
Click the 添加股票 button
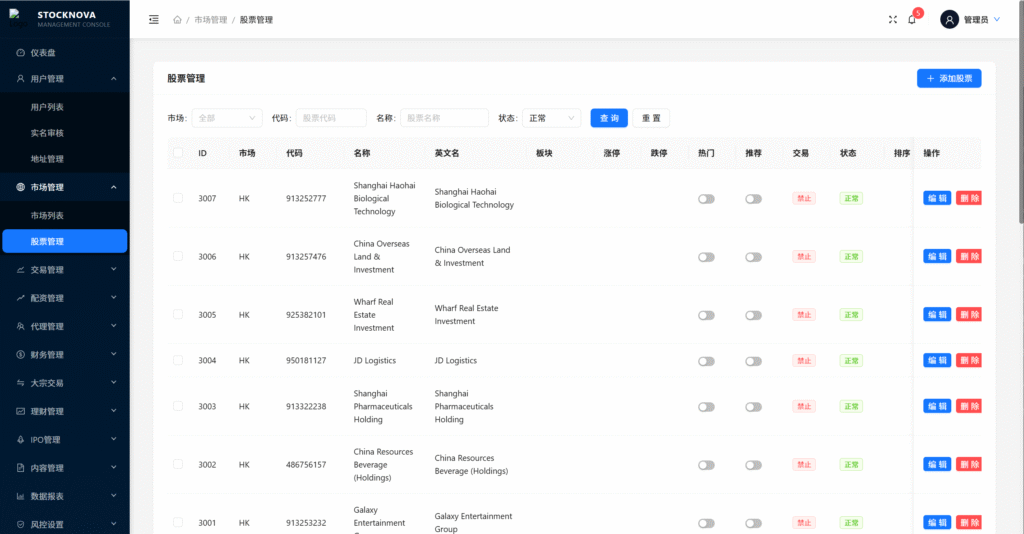point(948,78)
